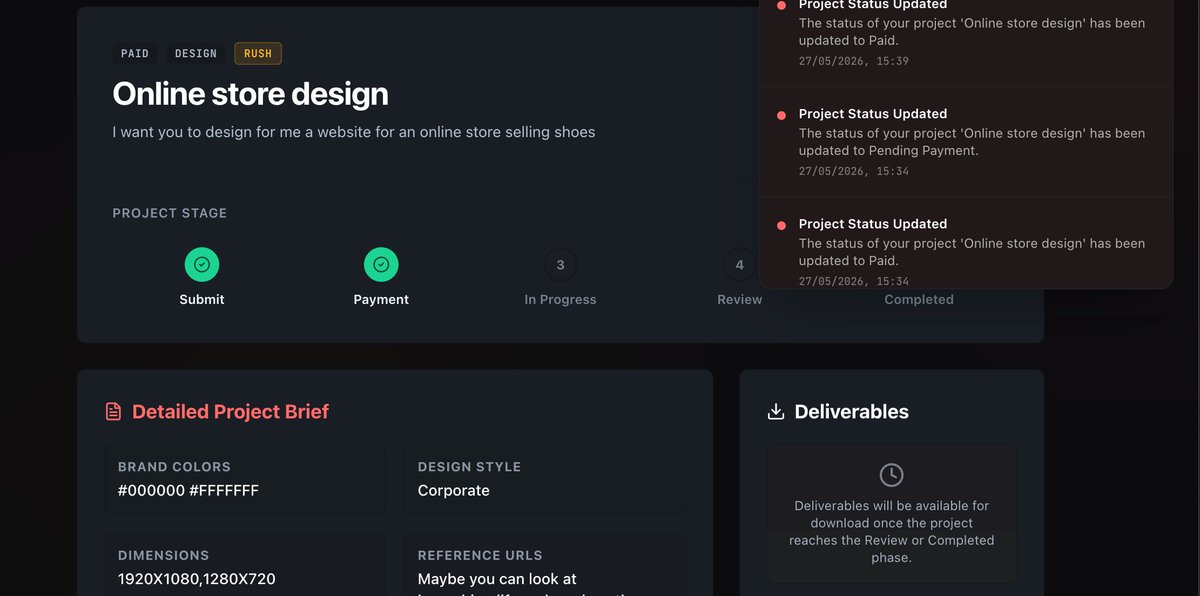The image size is (1200, 596).
Task: Click the clock icon in Deliverables
Action: 891,475
